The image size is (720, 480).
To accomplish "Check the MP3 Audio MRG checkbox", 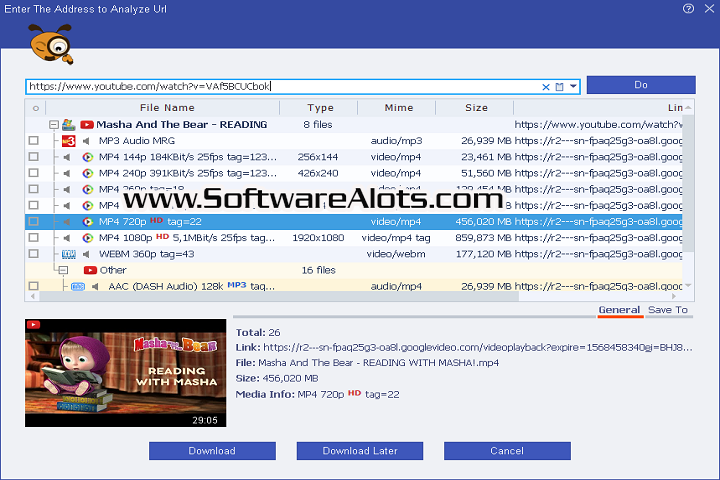I will [x=34, y=141].
